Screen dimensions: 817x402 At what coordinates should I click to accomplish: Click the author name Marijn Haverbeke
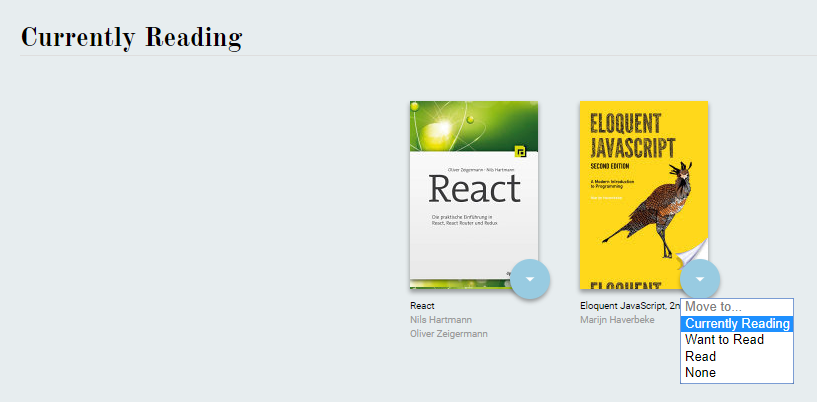pos(617,320)
